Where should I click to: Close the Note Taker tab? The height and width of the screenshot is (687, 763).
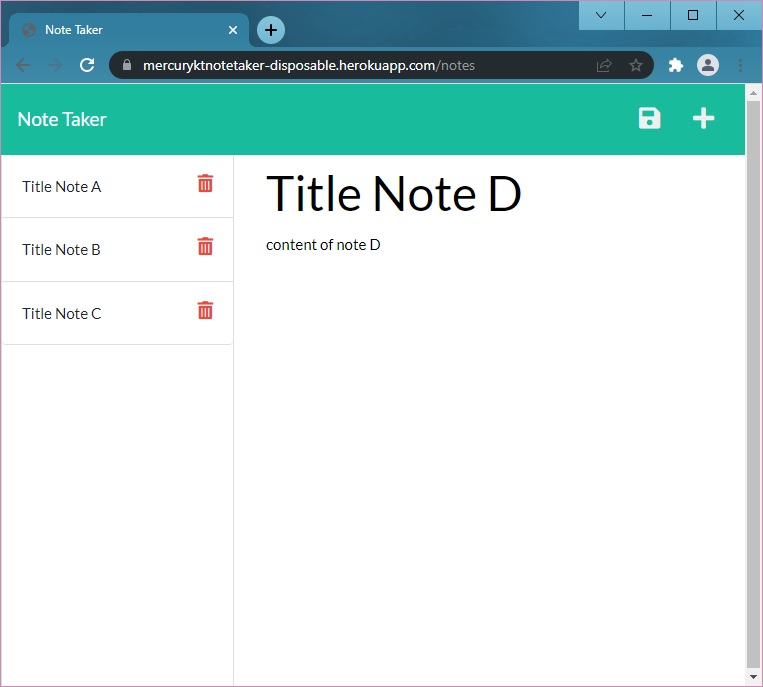click(233, 30)
